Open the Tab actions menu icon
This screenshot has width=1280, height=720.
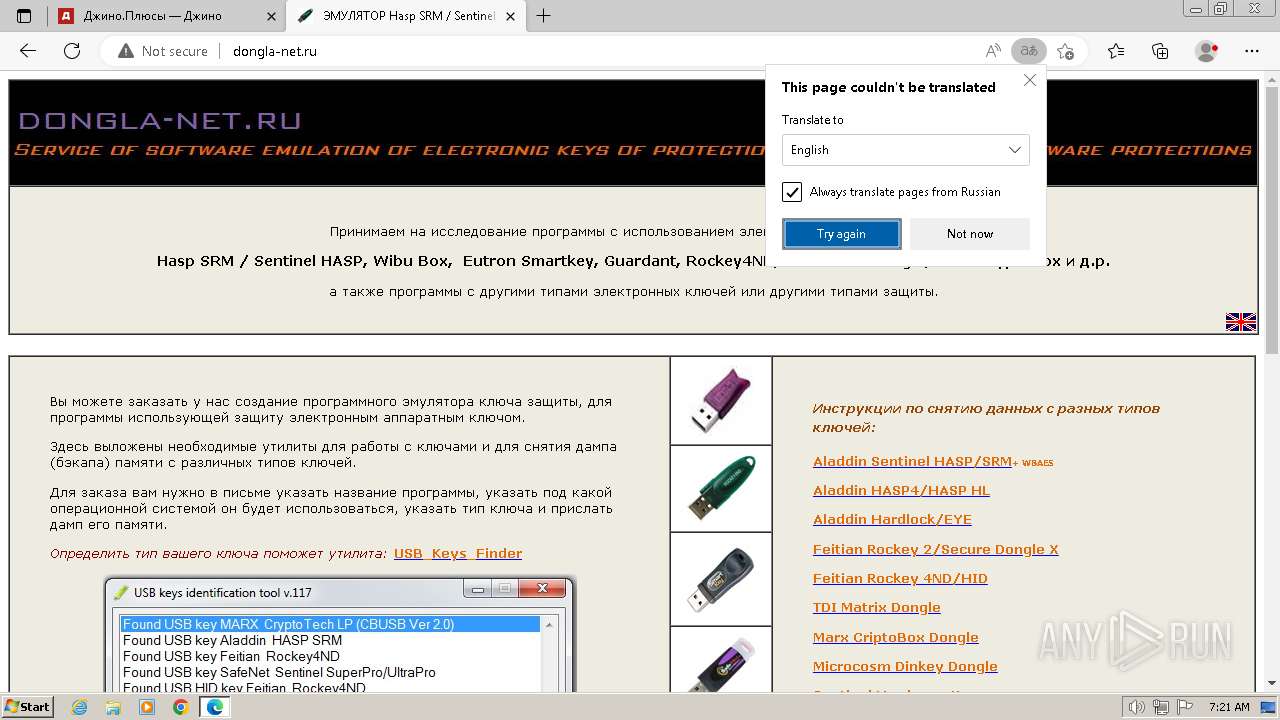(24, 15)
